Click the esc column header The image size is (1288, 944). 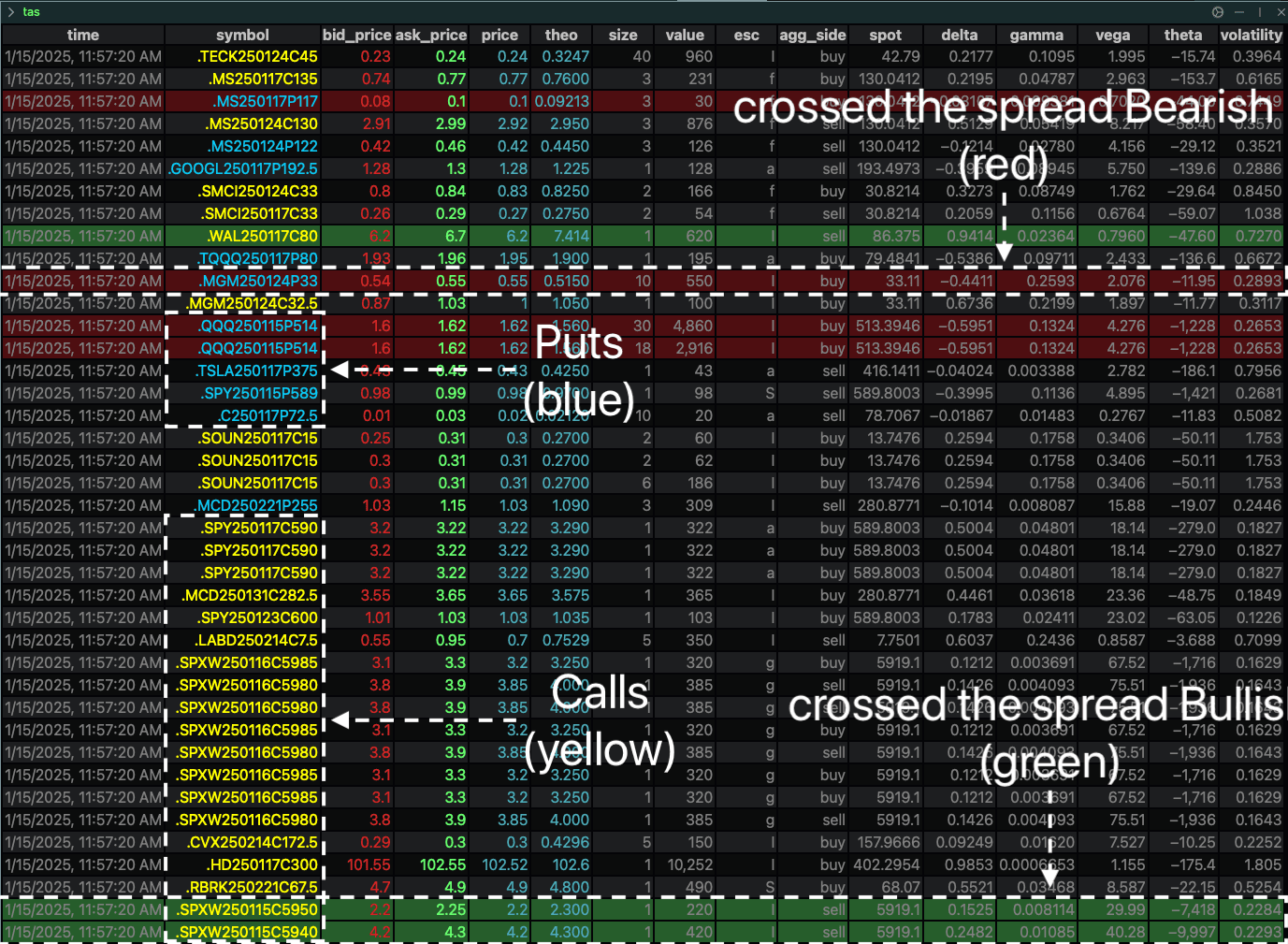746,35
